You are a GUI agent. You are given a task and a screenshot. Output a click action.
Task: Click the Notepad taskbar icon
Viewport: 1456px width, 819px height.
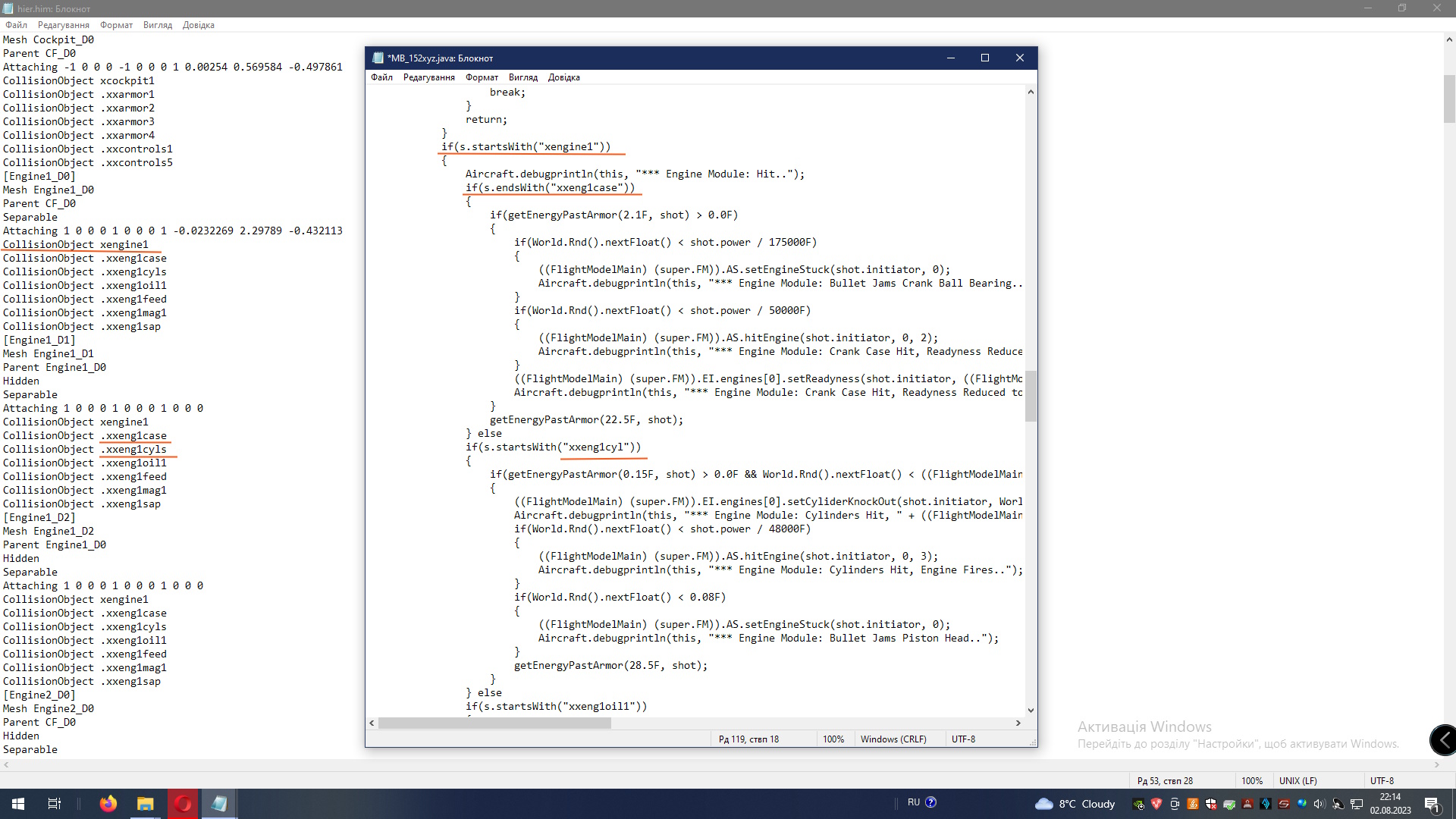219,803
